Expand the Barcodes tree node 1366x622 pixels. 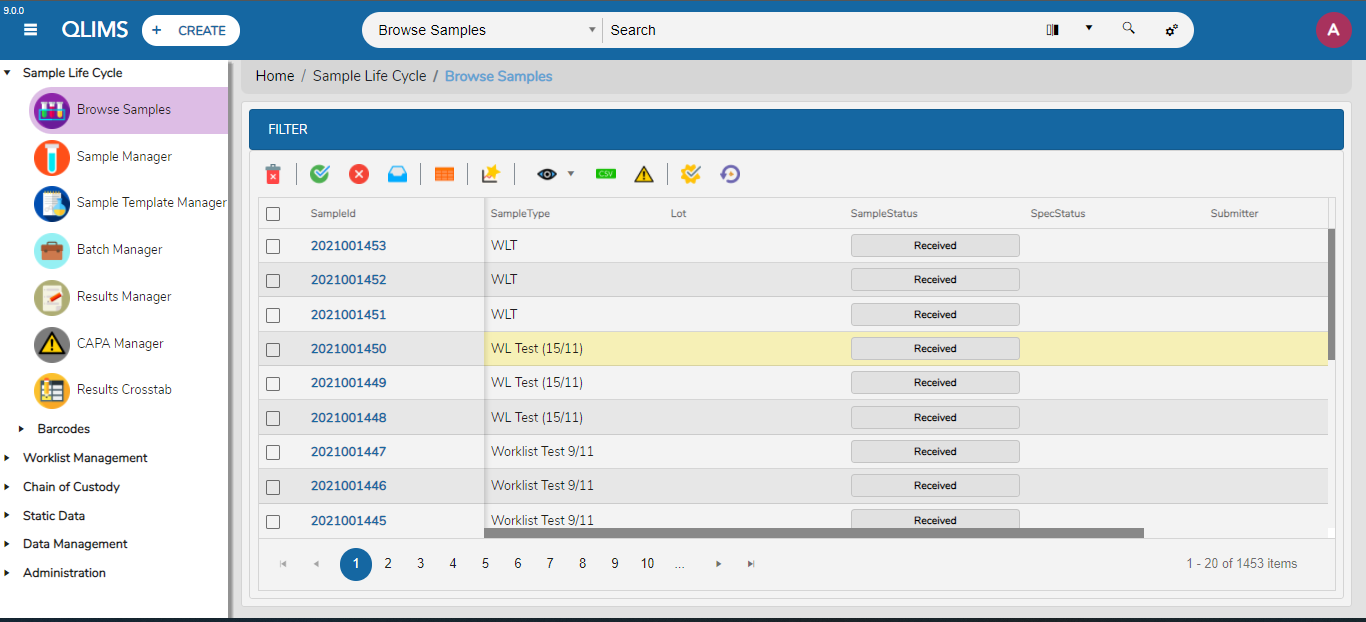click(23, 429)
